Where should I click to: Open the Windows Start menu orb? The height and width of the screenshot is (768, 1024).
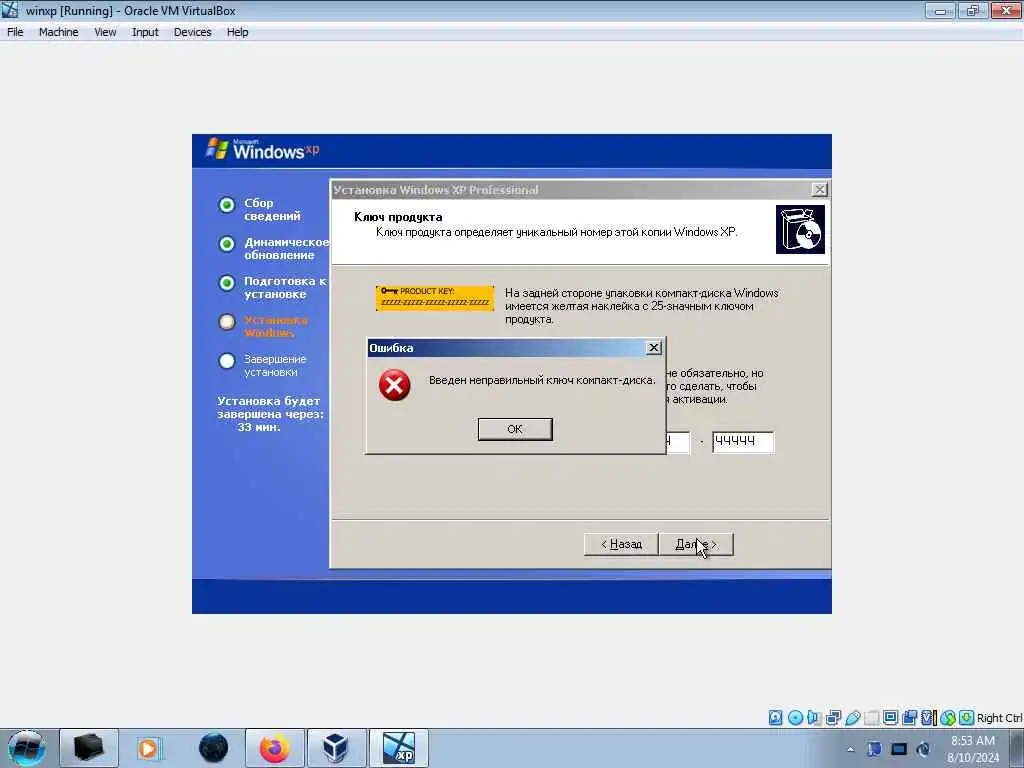26,748
